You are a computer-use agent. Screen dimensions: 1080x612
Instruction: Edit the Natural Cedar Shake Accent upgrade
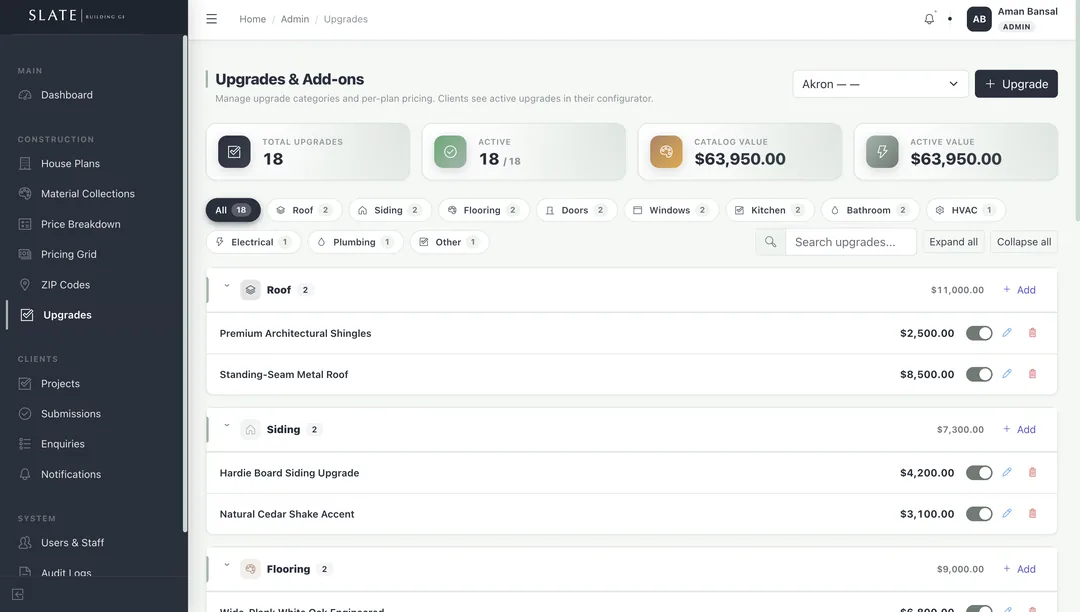click(x=1007, y=514)
